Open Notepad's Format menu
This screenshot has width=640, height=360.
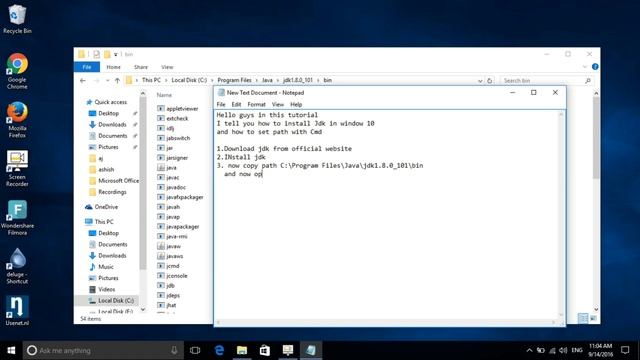[256, 104]
